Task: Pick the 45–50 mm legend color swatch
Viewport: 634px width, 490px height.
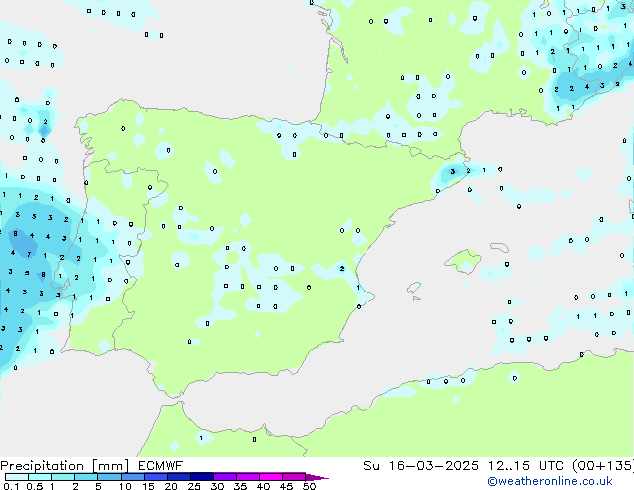Action: (294, 477)
